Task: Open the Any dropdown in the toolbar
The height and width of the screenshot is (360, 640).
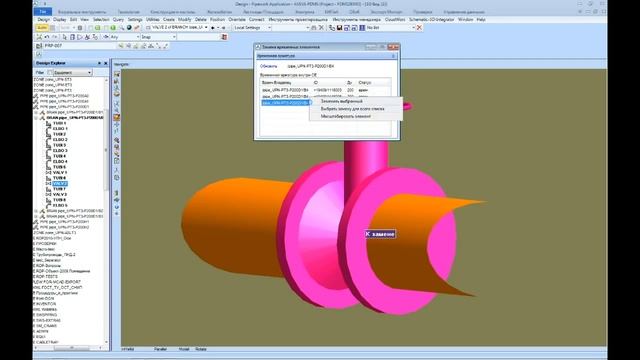Action: click(138, 37)
